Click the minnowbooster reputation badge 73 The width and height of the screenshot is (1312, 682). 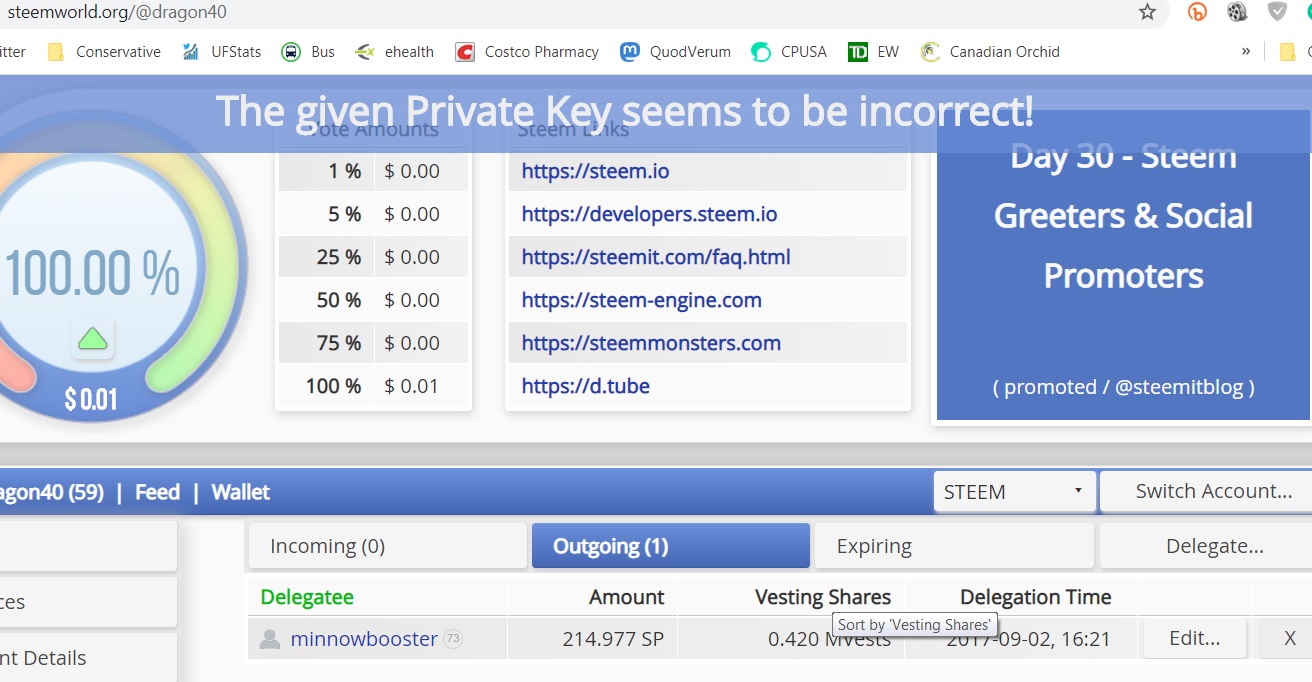[453, 639]
